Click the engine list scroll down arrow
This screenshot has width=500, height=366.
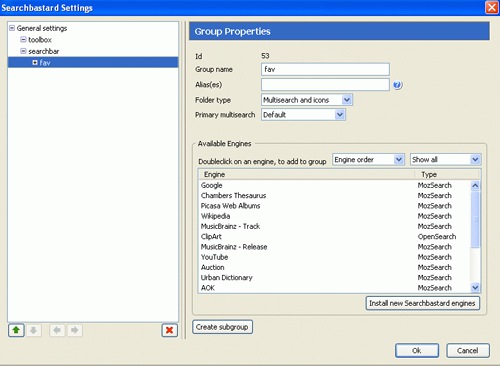click(x=475, y=287)
